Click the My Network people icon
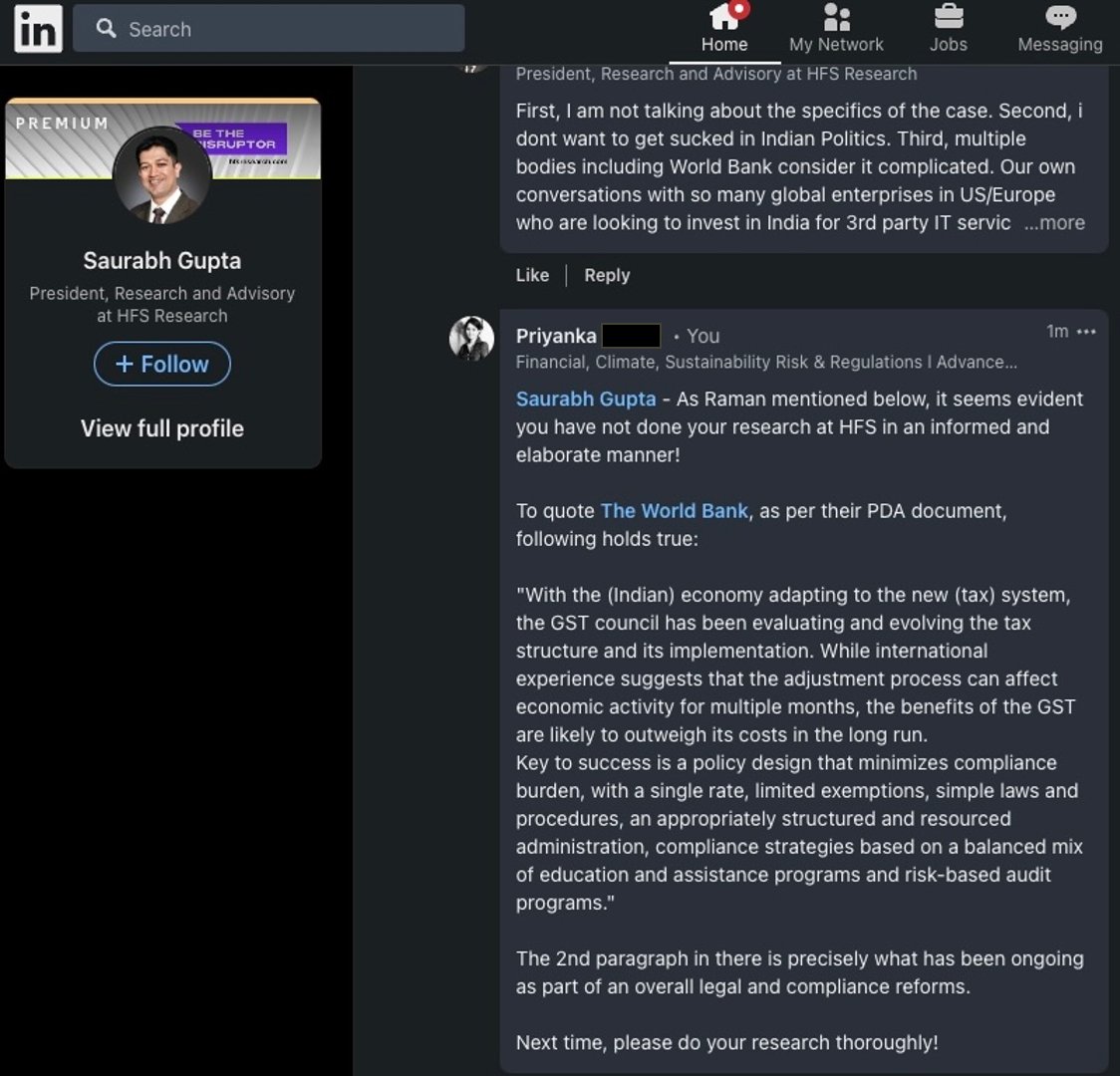This screenshot has width=1120, height=1076. [836, 17]
